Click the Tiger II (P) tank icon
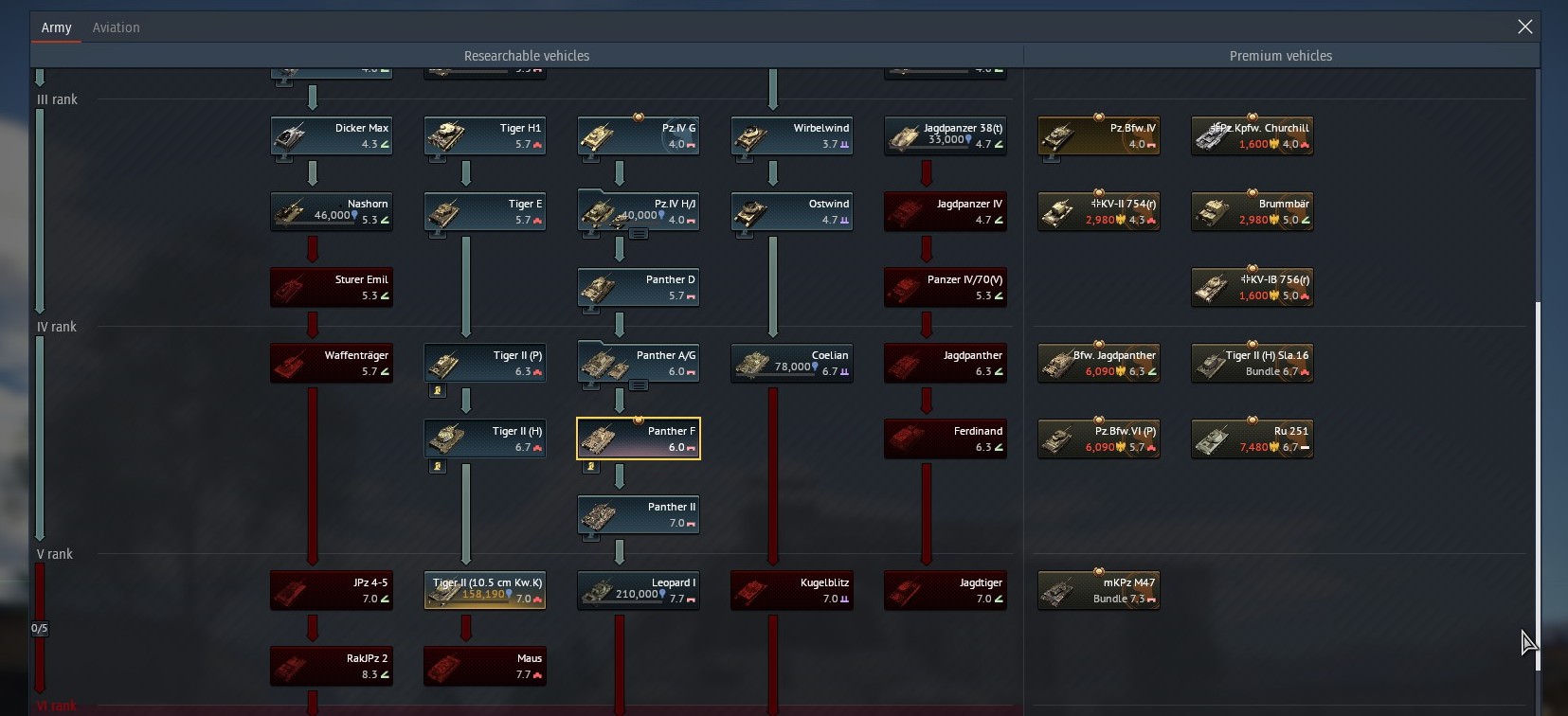The width and height of the screenshot is (1568, 716). 443,364
